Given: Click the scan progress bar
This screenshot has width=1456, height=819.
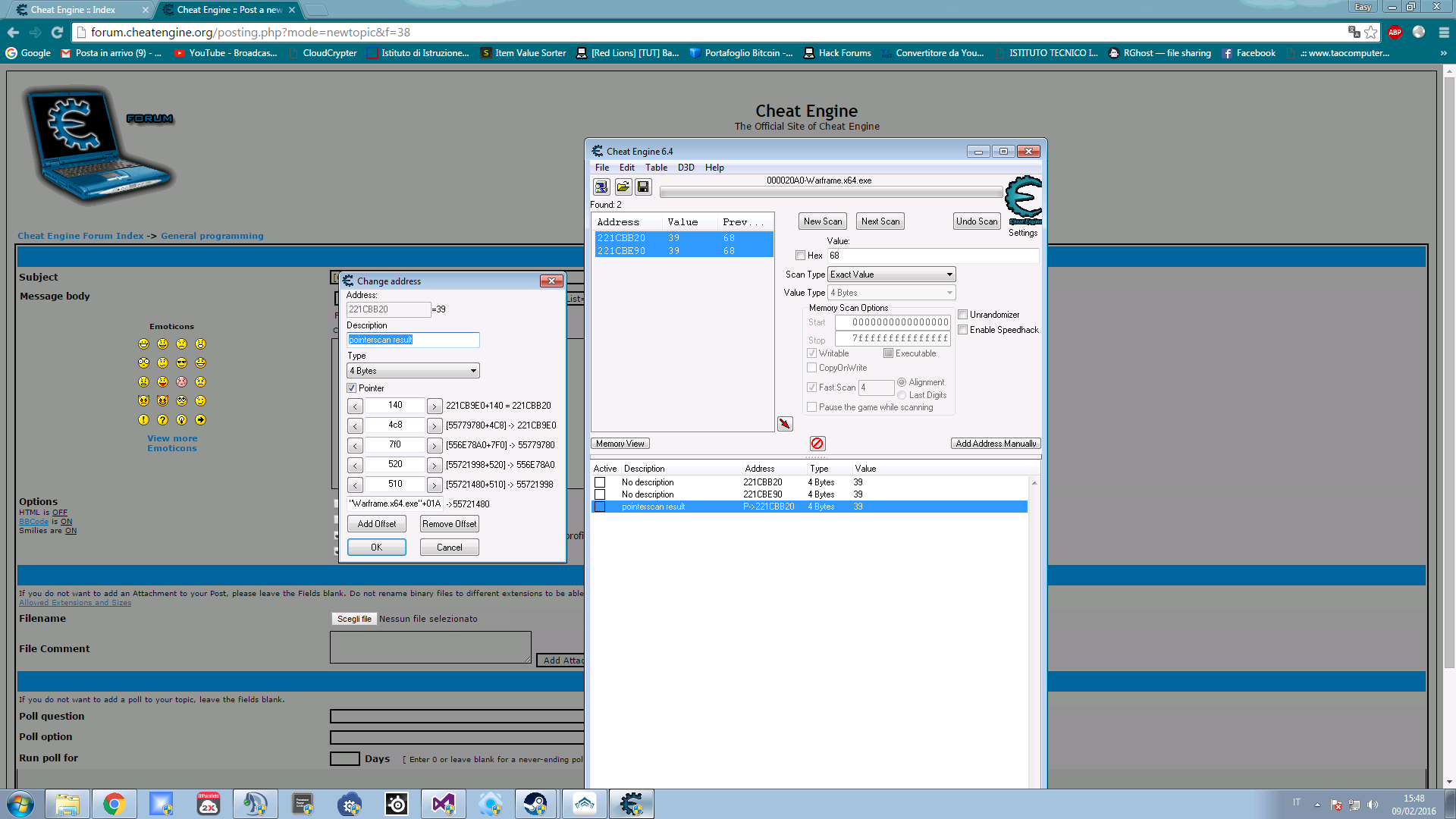Looking at the screenshot, I should [831, 192].
